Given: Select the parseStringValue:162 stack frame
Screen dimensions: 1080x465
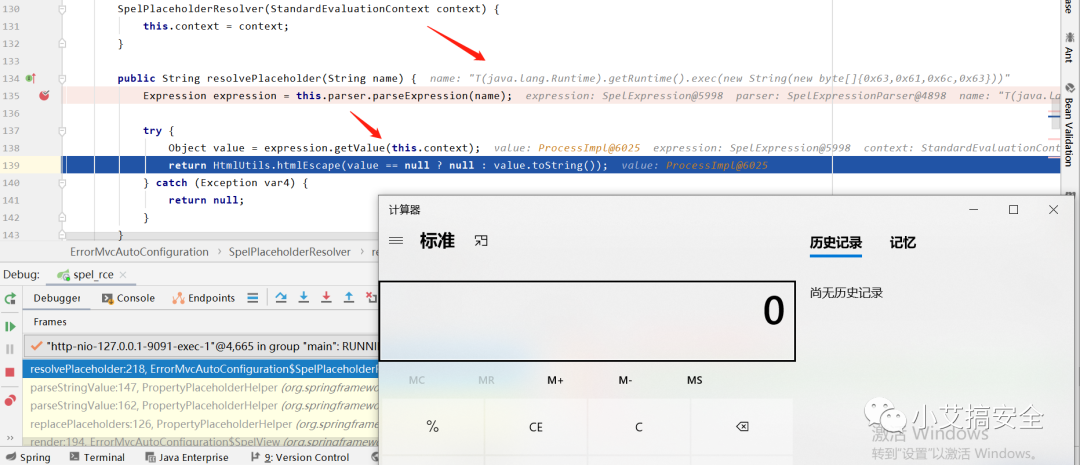Looking at the screenshot, I should click(x=200, y=406).
